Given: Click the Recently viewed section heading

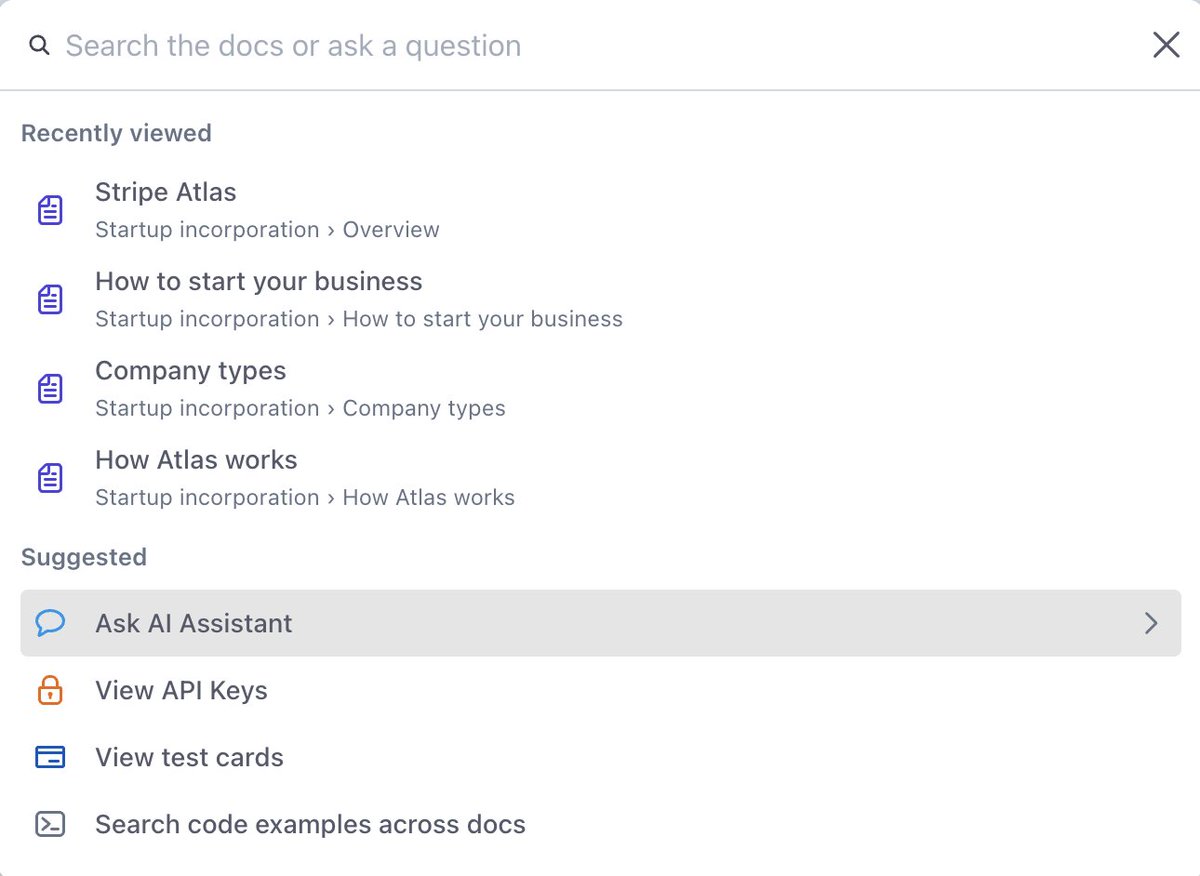Looking at the screenshot, I should click(116, 133).
